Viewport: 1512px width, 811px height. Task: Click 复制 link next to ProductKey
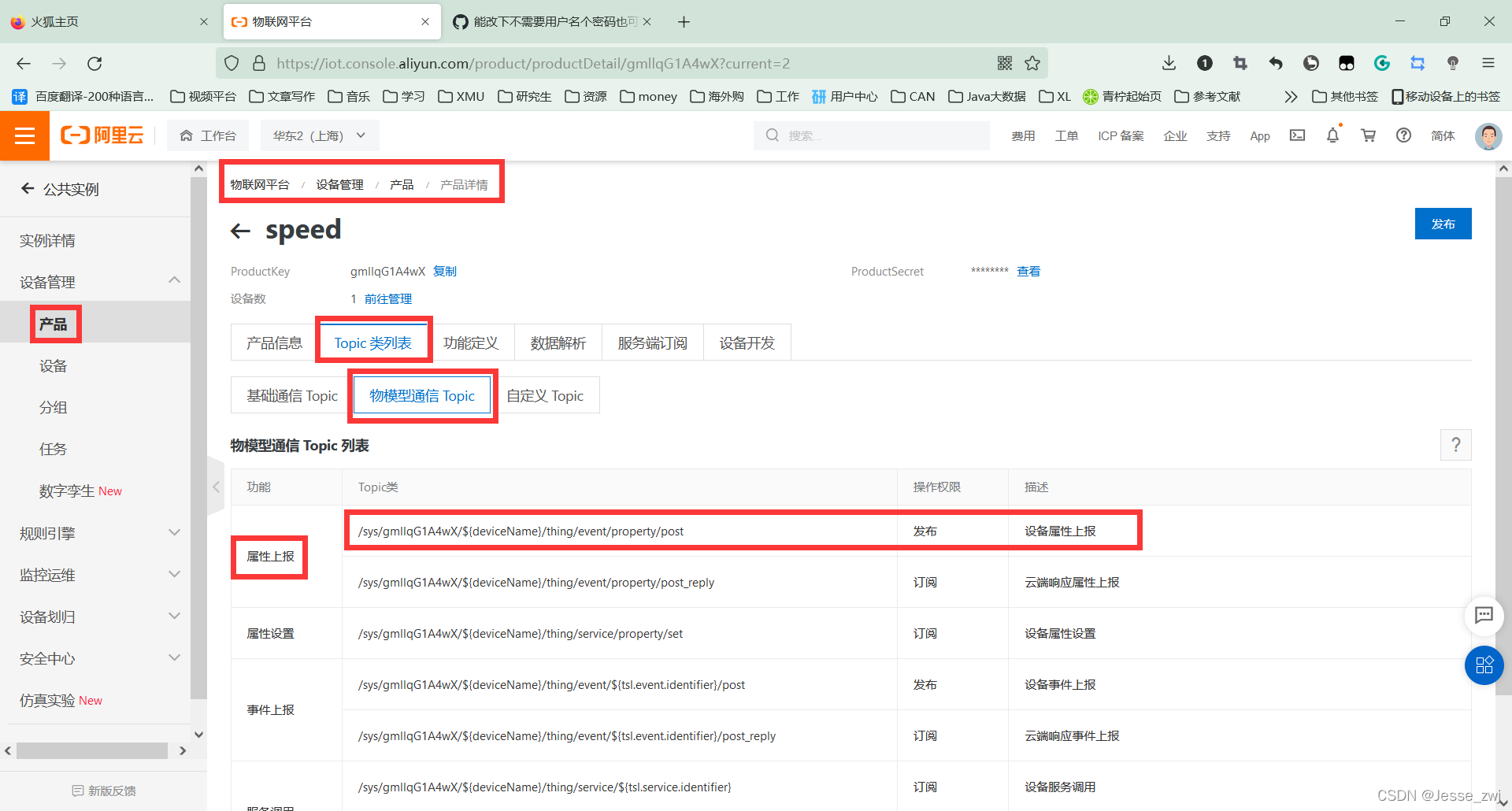point(445,272)
